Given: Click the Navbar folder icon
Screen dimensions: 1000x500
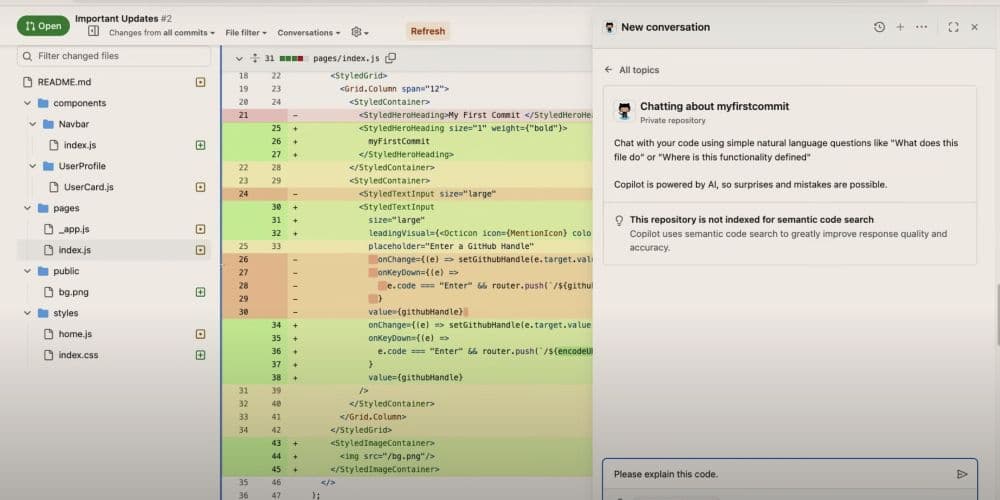Looking at the screenshot, I should pyautogui.click(x=48, y=124).
